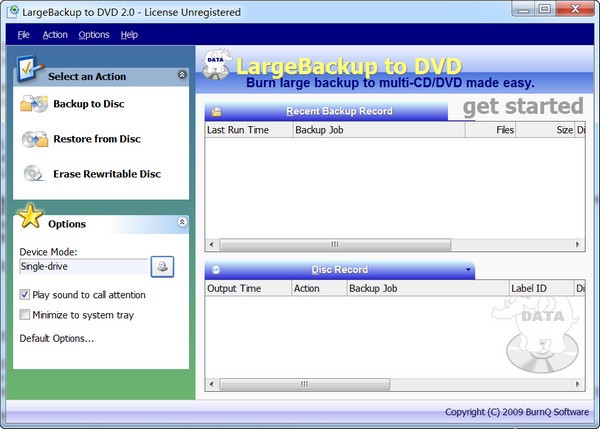Image resolution: width=600 pixels, height=429 pixels.
Task: Maximize the LargeBackup window
Action: coord(545,8)
